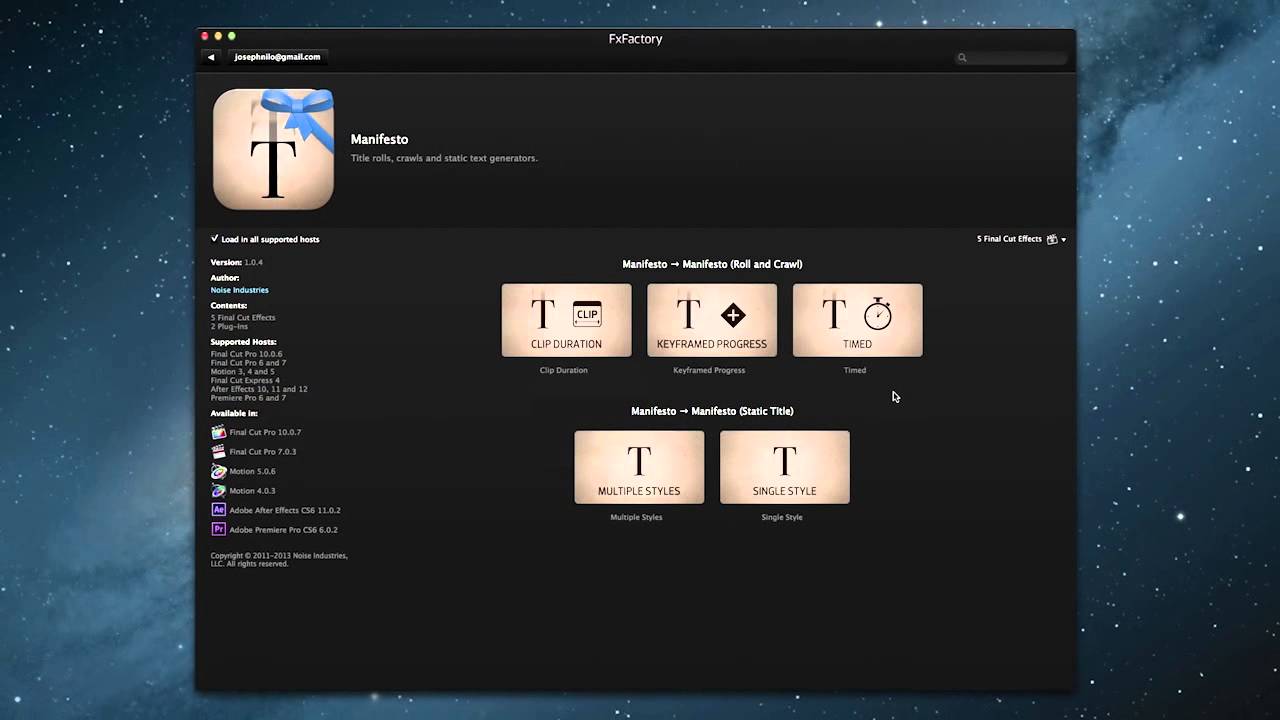Click 'Final Cut Pro 10.0.6' supported host
This screenshot has height=720, width=1280.
tap(246, 354)
